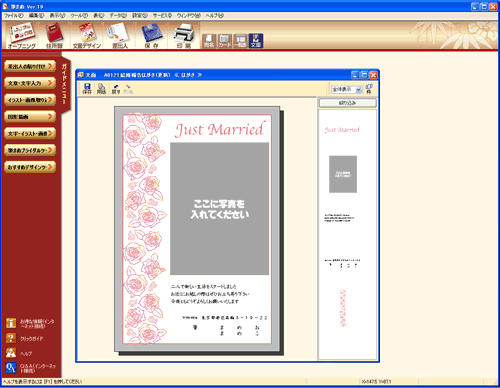This screenshot has width=500, height=388.
Task: Open the ウィンドウ(W) menu
Action: tap(189, 16)
